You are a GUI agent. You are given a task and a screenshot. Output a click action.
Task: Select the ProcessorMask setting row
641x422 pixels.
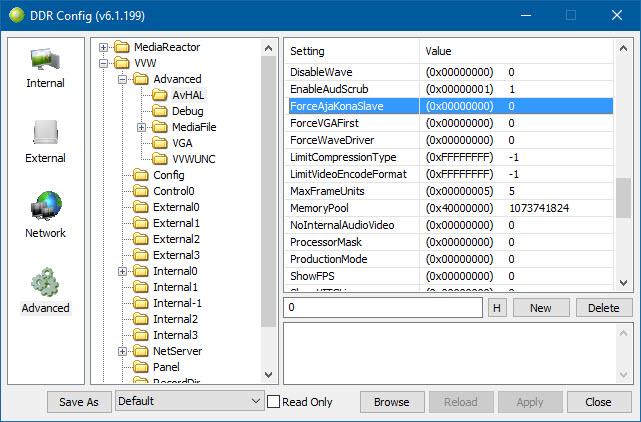pyautogui.click(x=449, y=242)
